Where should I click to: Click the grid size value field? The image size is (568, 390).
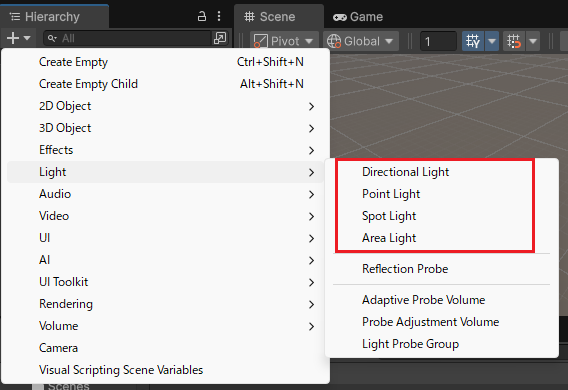pyautogui.click(x=438, y=41)
